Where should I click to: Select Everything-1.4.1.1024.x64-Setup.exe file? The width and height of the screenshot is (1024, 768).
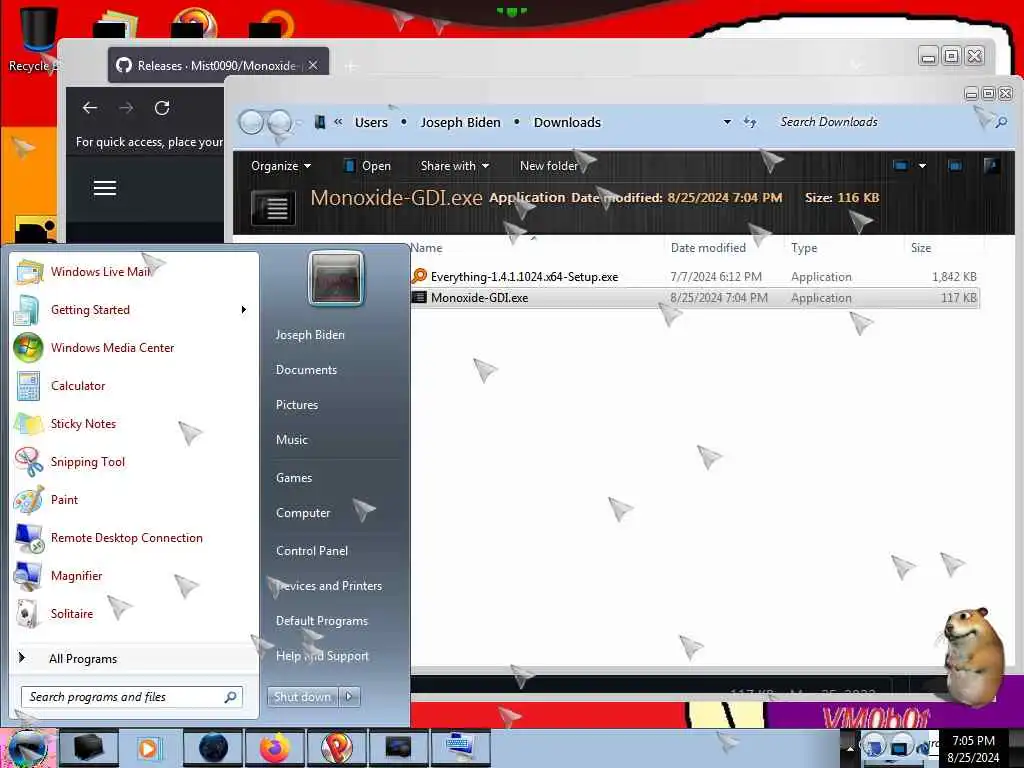[695, 277]
